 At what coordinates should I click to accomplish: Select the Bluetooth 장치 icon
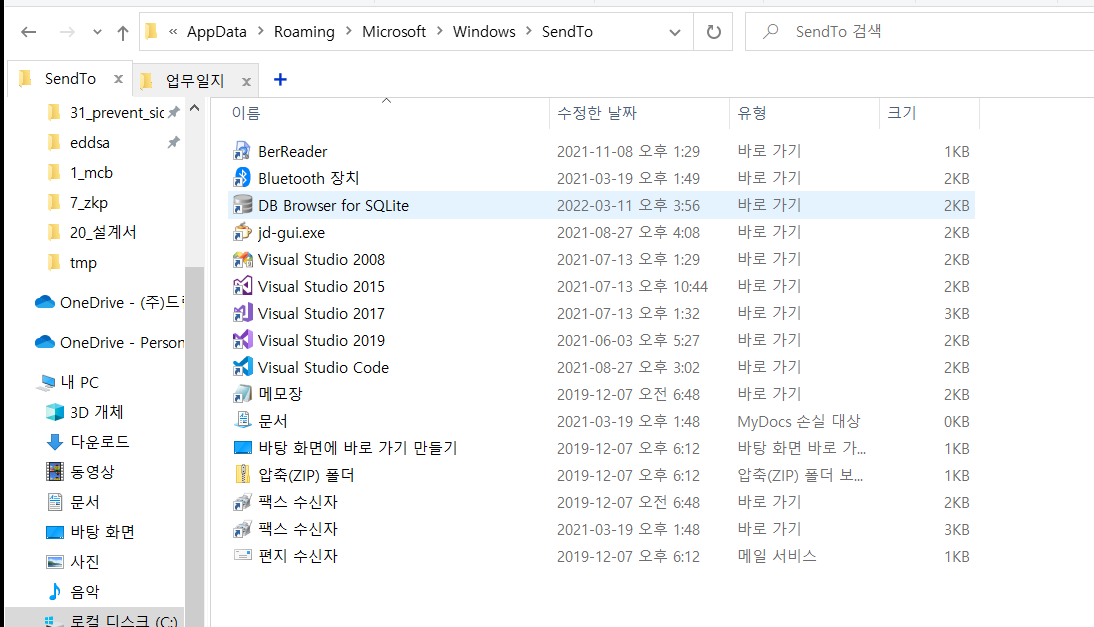click(x=242, y=178)
